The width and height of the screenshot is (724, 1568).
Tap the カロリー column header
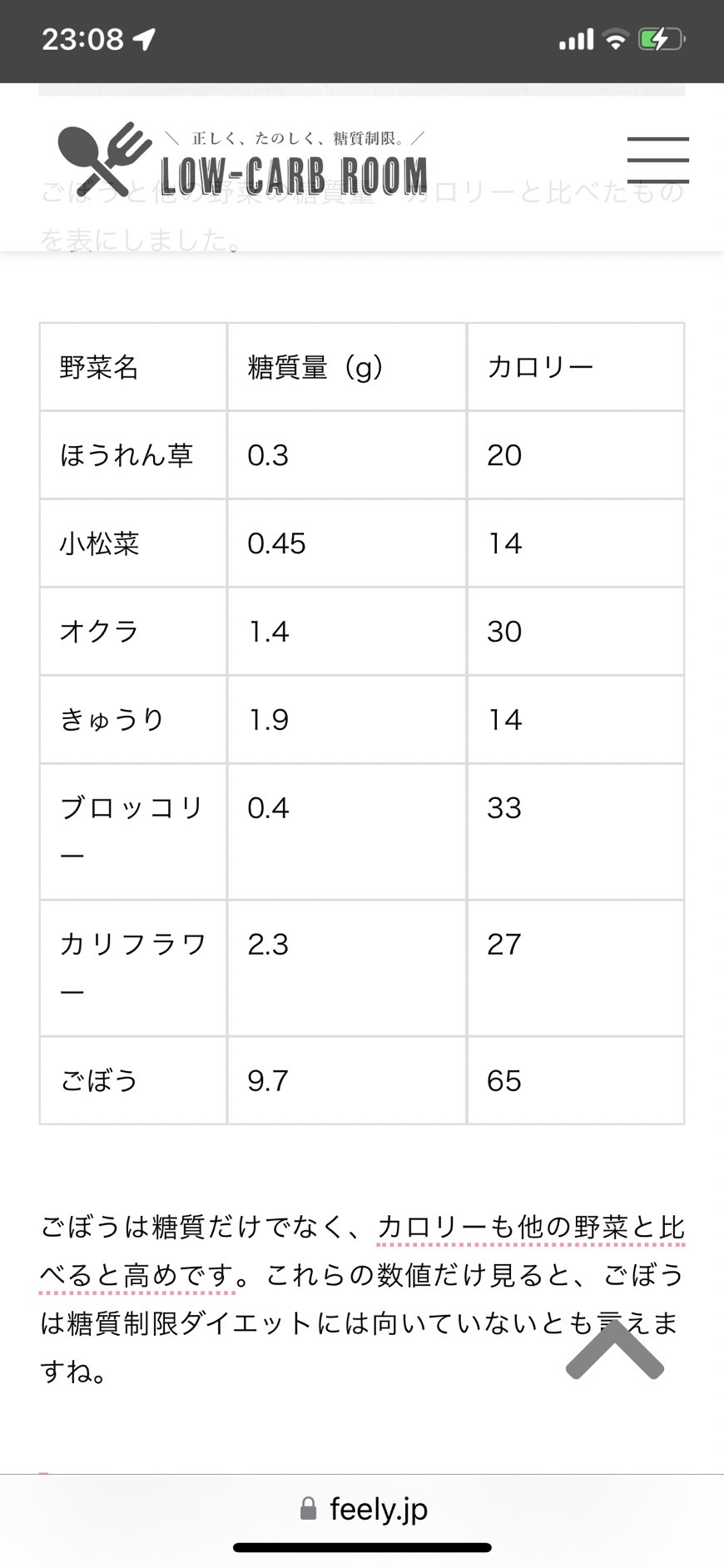pos(576,367)
